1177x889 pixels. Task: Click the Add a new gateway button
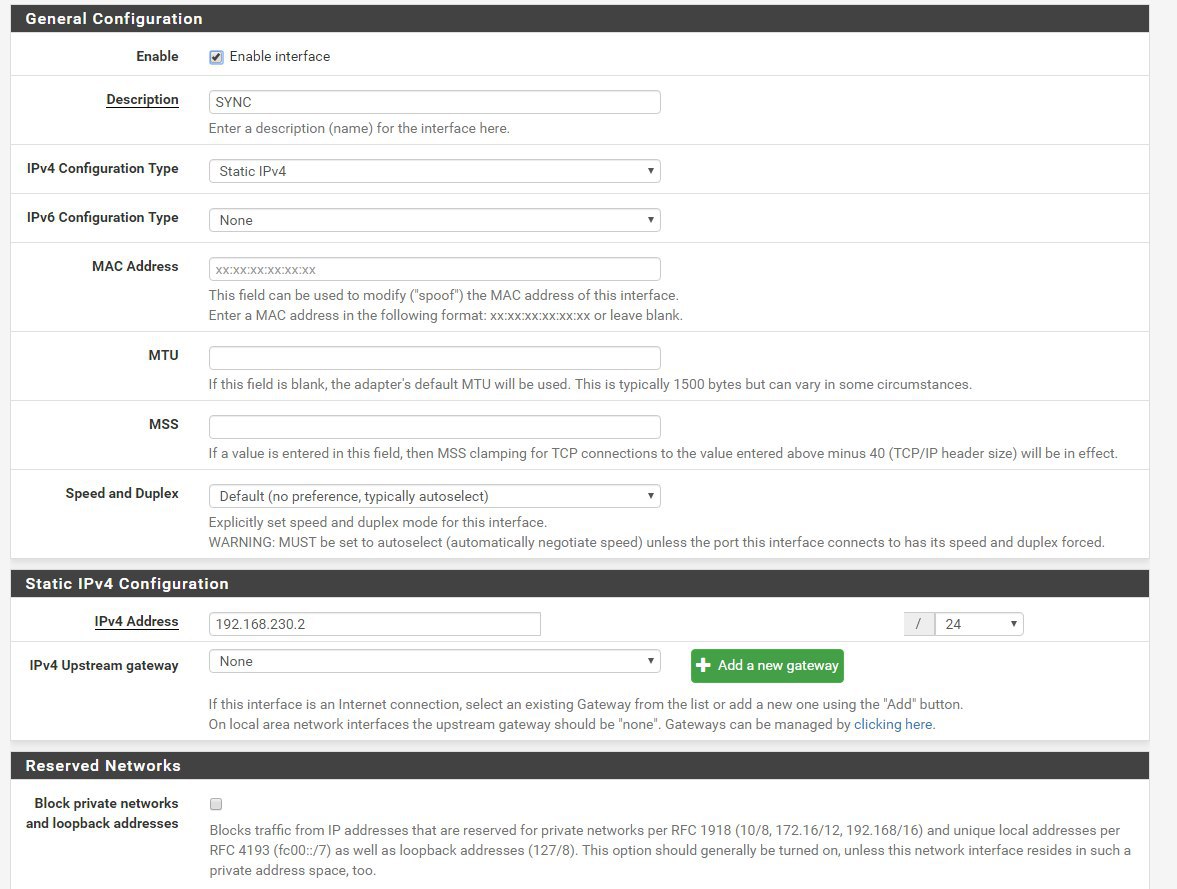[x=767, y=666]
